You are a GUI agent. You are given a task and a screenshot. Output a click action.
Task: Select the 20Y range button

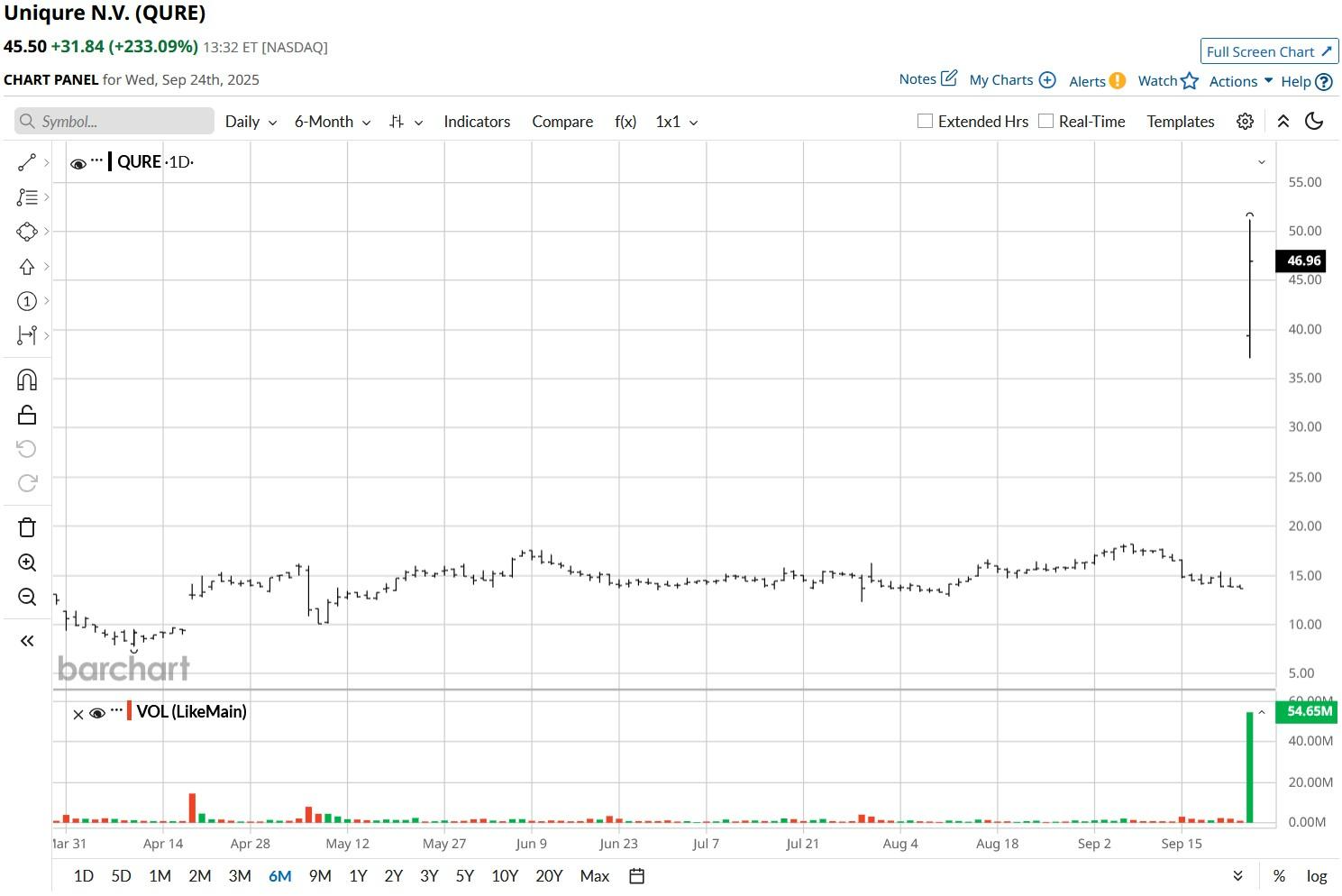click(x=549, y=876)
